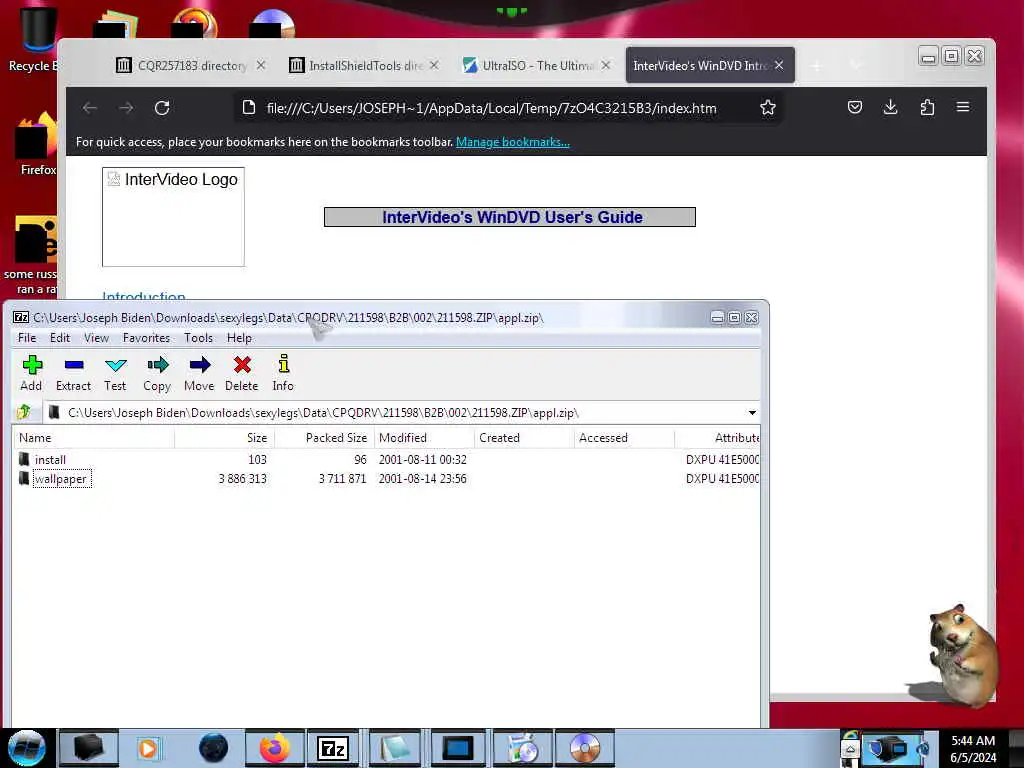The width and height of the screenshot is (1024, 768).
Task: Open Info for the selected item
Action: point(283,373)
